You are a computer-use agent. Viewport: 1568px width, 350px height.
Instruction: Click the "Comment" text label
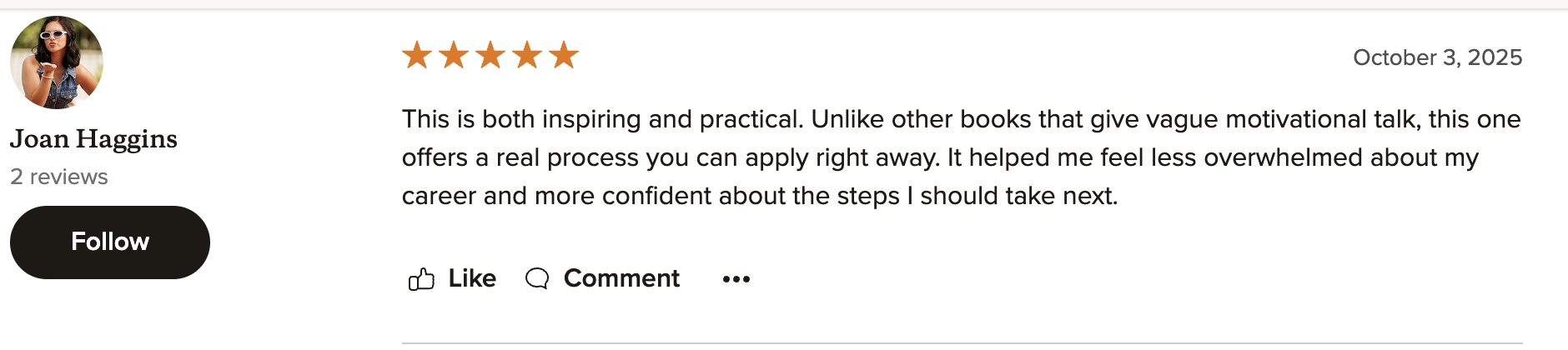click(621, 278)
